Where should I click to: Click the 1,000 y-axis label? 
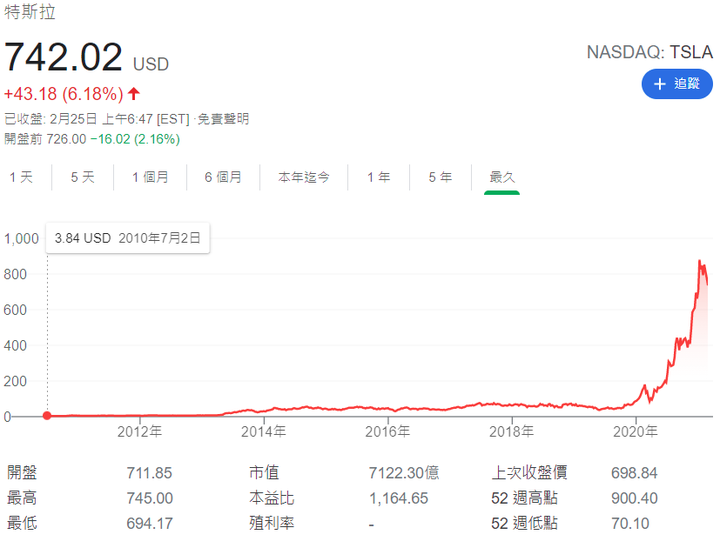coord(21,238)
